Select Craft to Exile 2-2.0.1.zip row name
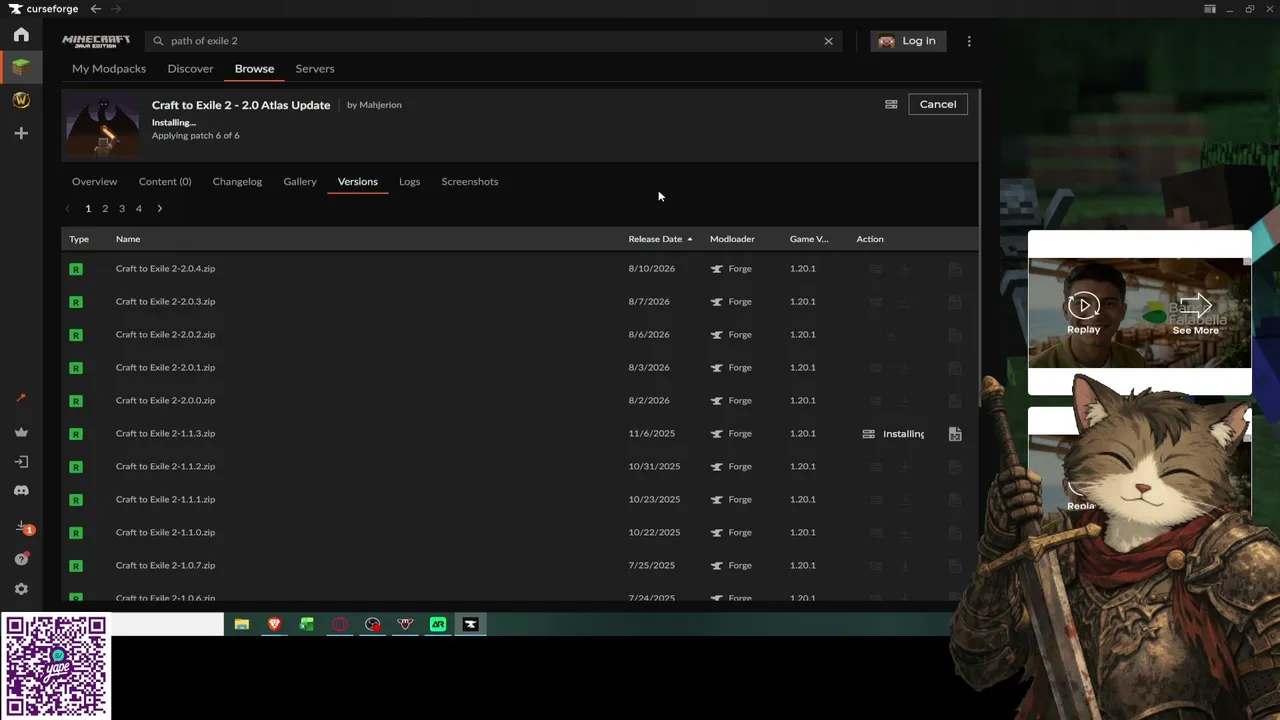Image resolution: width=1280 pixels, height=720 pixels. pos(165,368)
